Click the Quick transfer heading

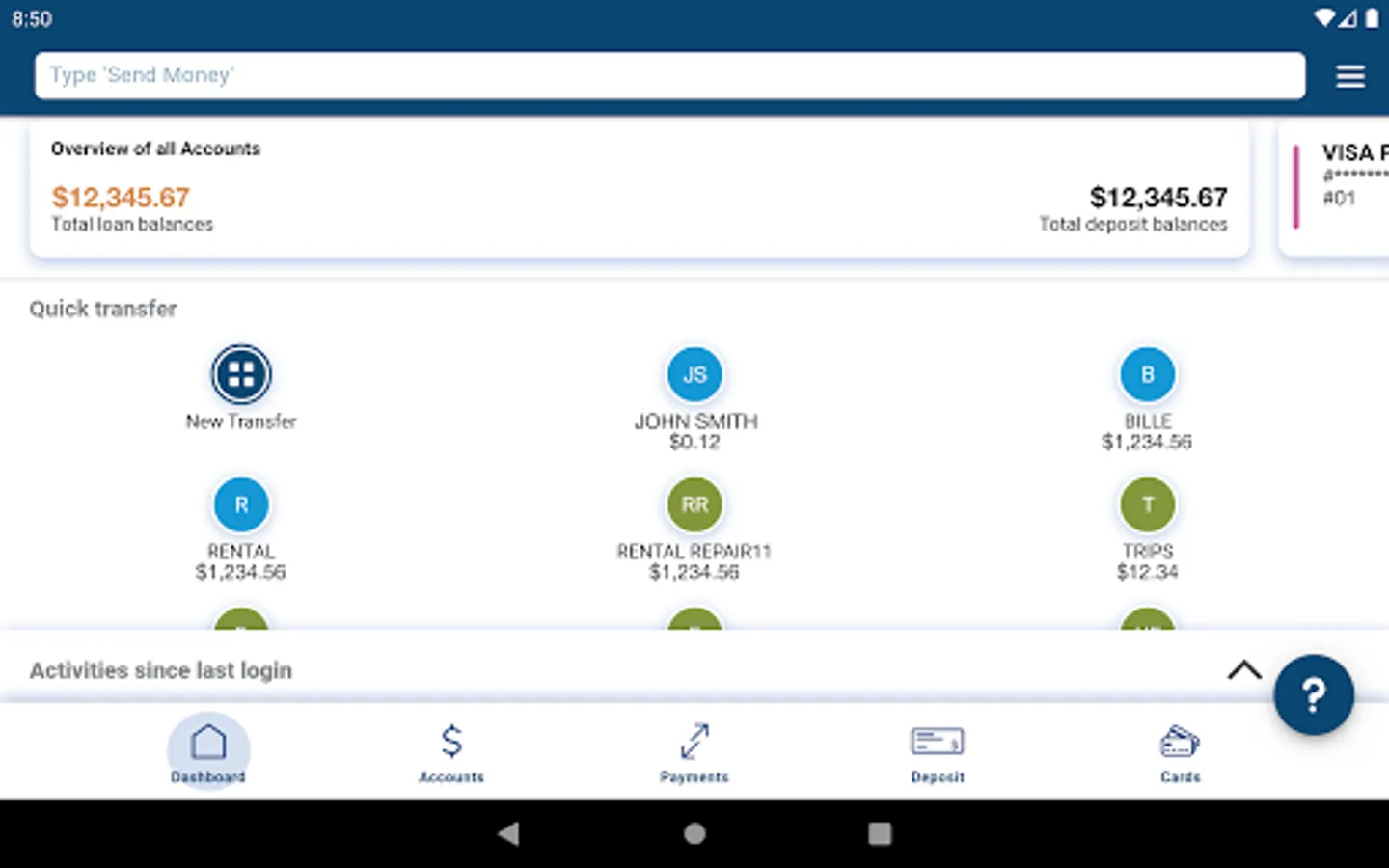click(103, 309)
